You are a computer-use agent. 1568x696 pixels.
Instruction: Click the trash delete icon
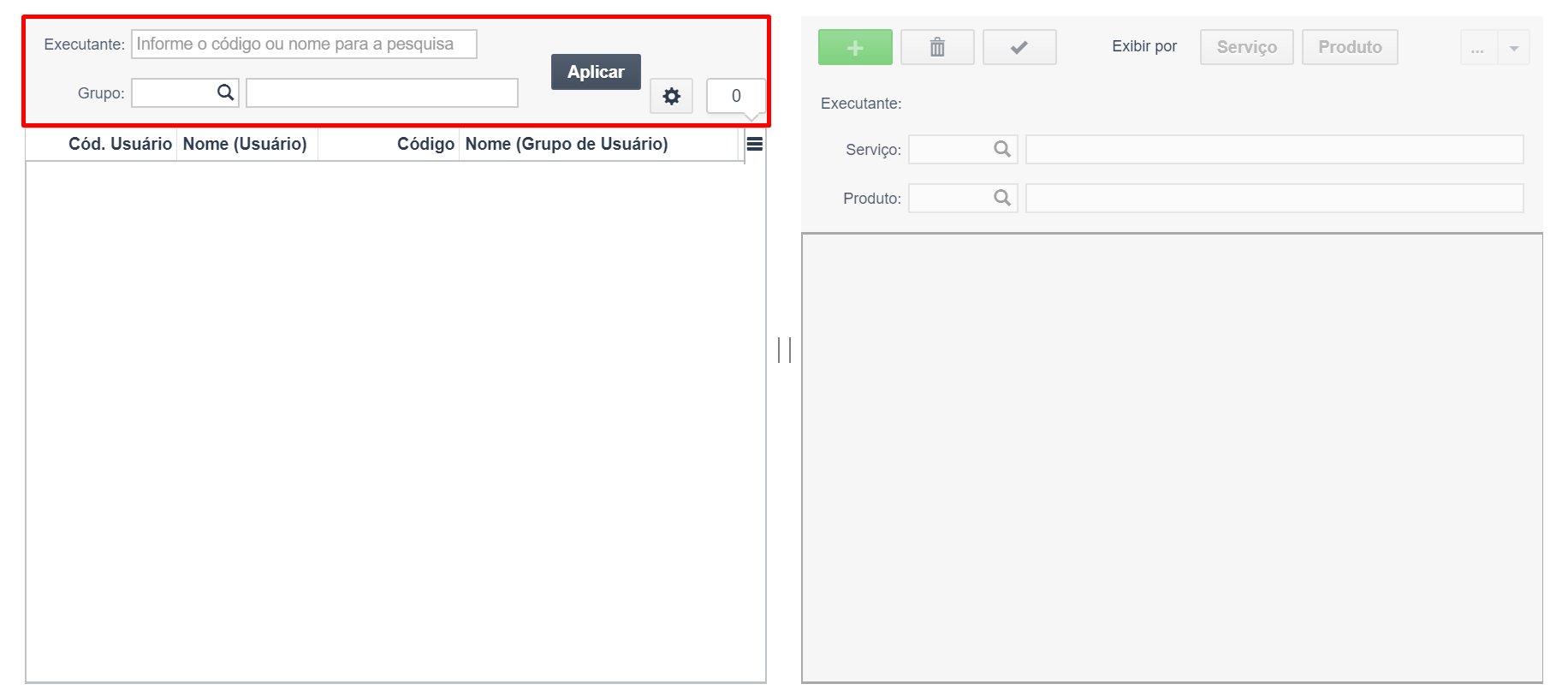[x=937, y=47]
